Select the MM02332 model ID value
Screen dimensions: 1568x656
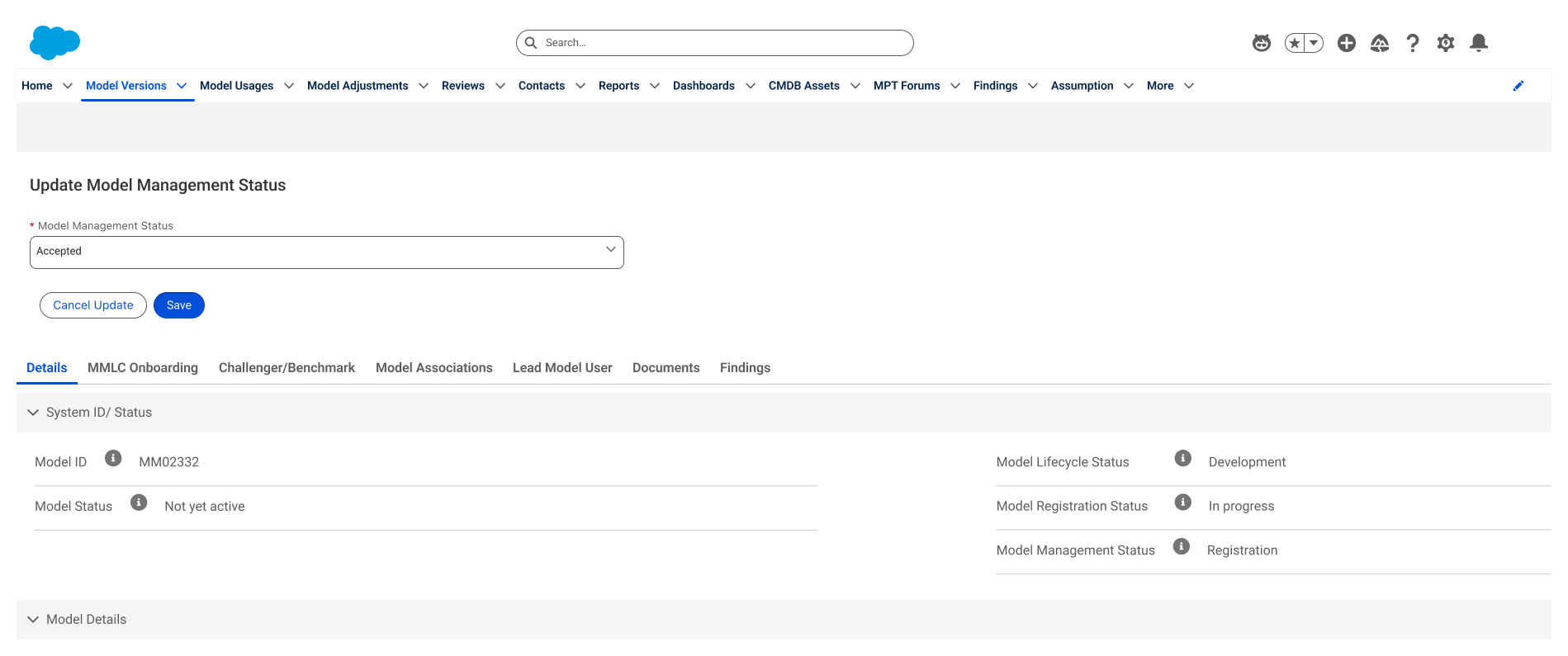[x=169, y=462]
